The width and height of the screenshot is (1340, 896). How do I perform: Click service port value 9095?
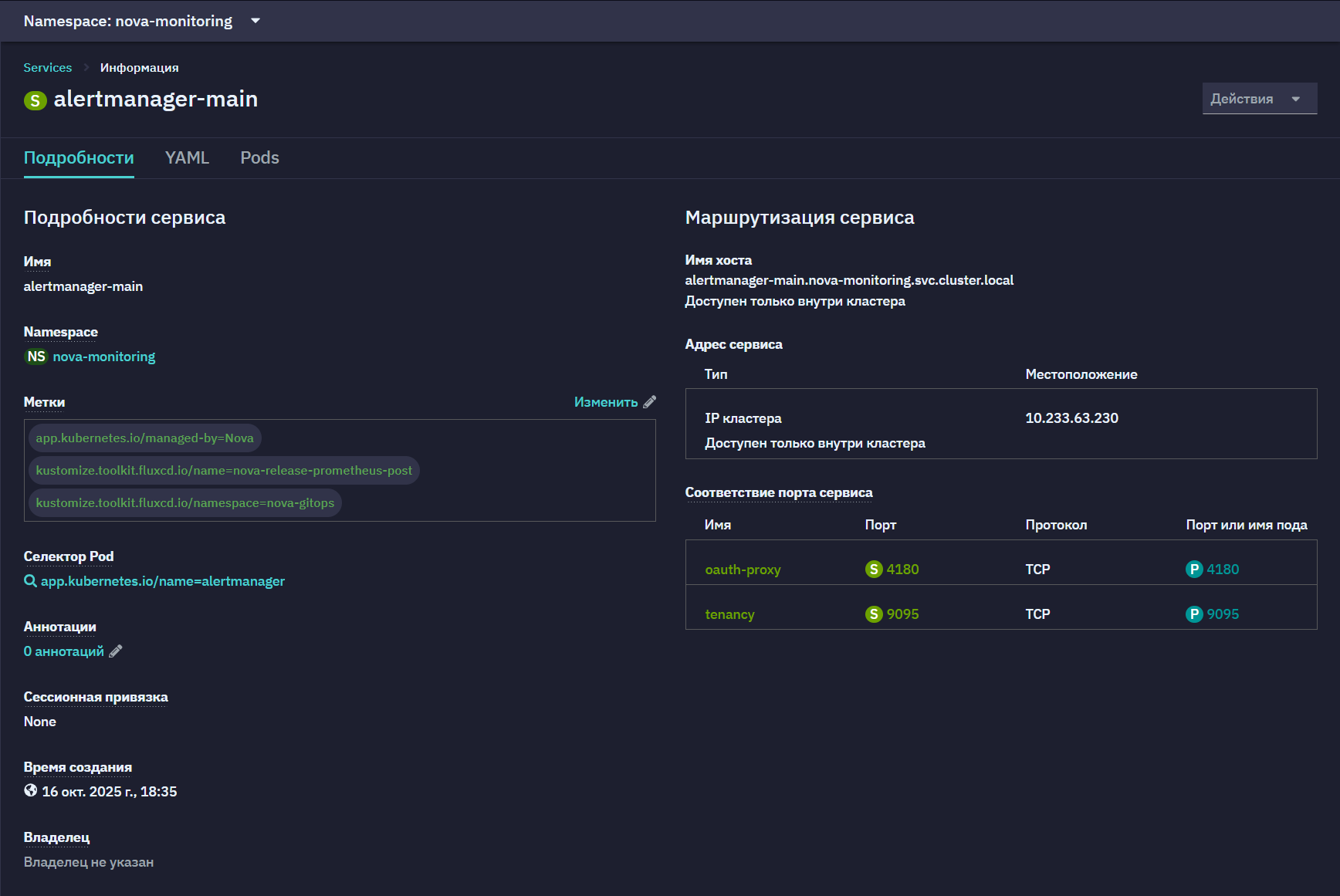[x=902, y=614]
